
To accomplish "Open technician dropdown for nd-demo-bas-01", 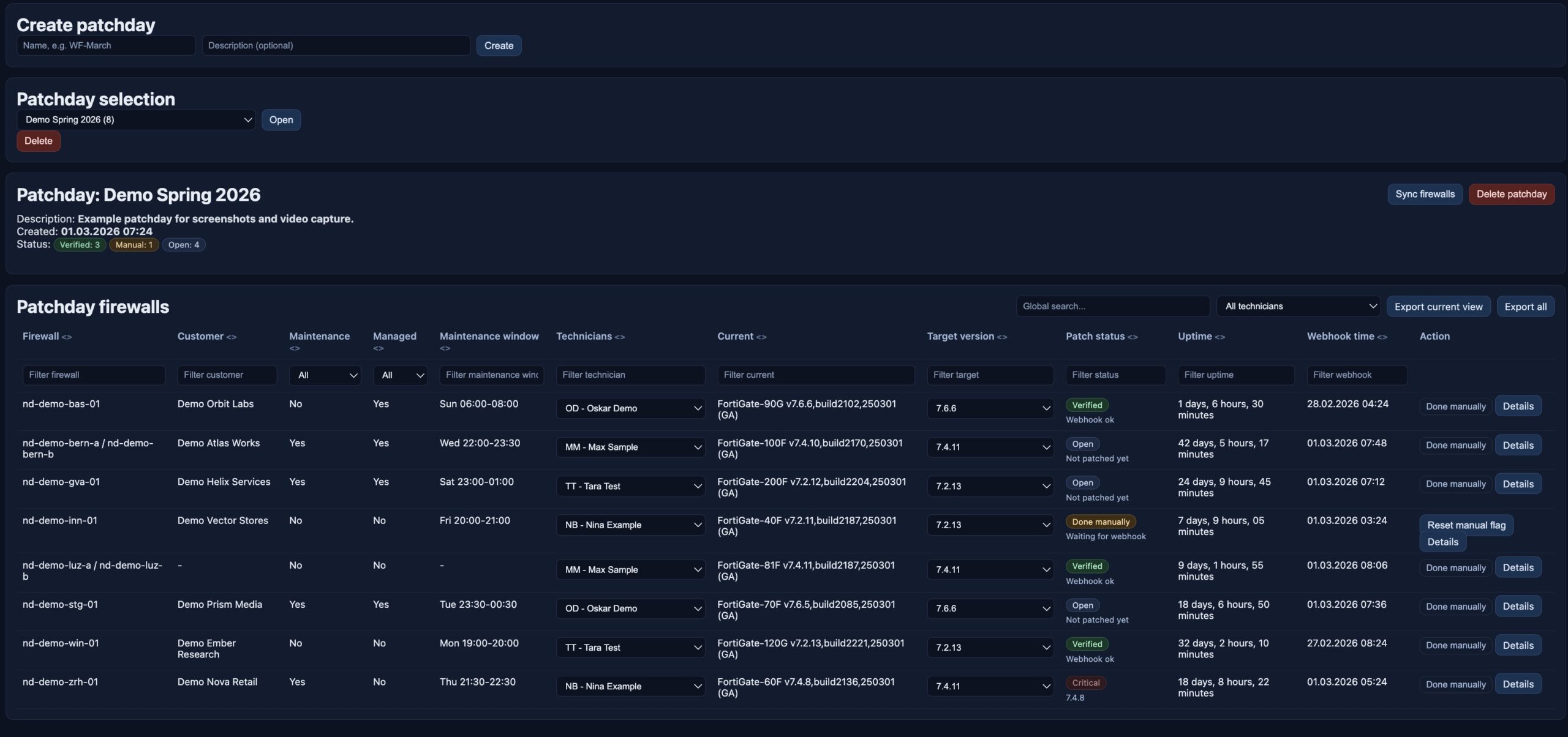I will [630, 408].
